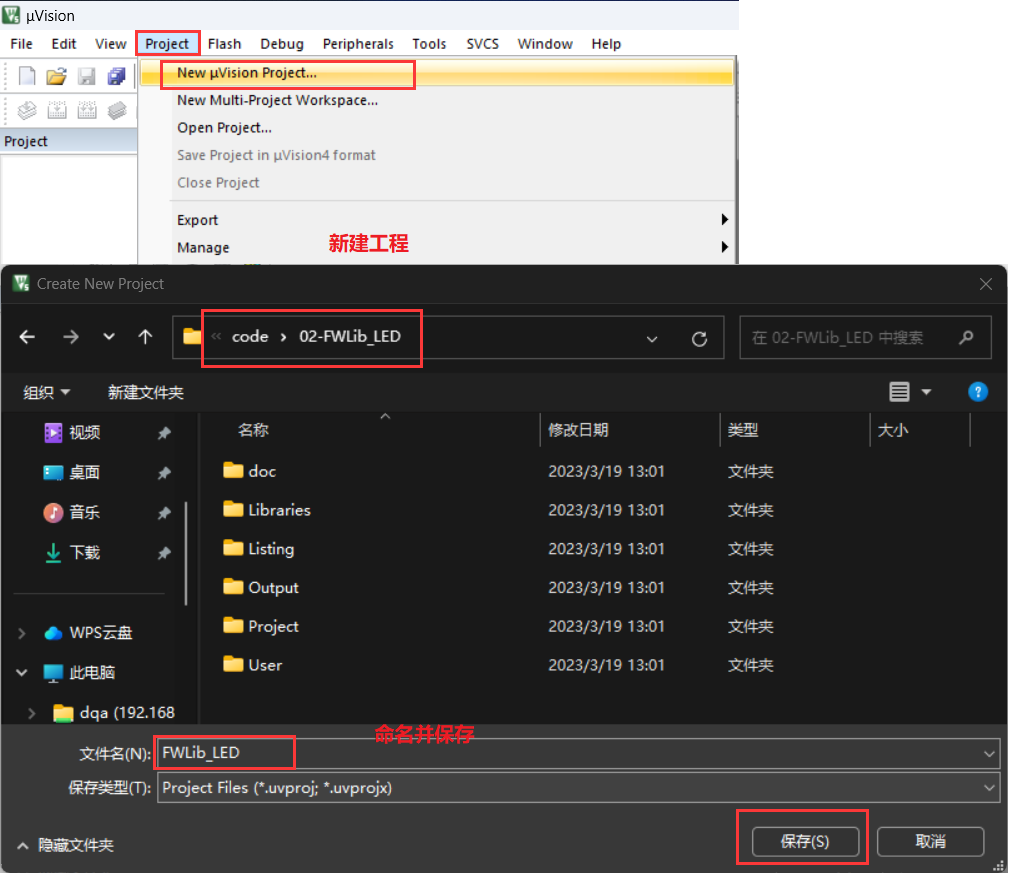This screenshot has width=1009, height=873.
Task: Close the Create New Project dialog
Action: click(x=985, y=284)
